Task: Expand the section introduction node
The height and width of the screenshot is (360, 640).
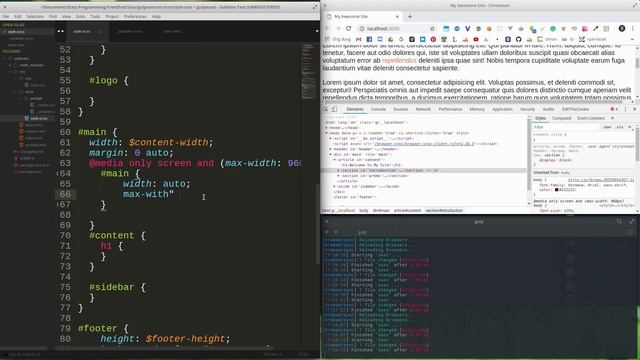Action: pos(338,170)
